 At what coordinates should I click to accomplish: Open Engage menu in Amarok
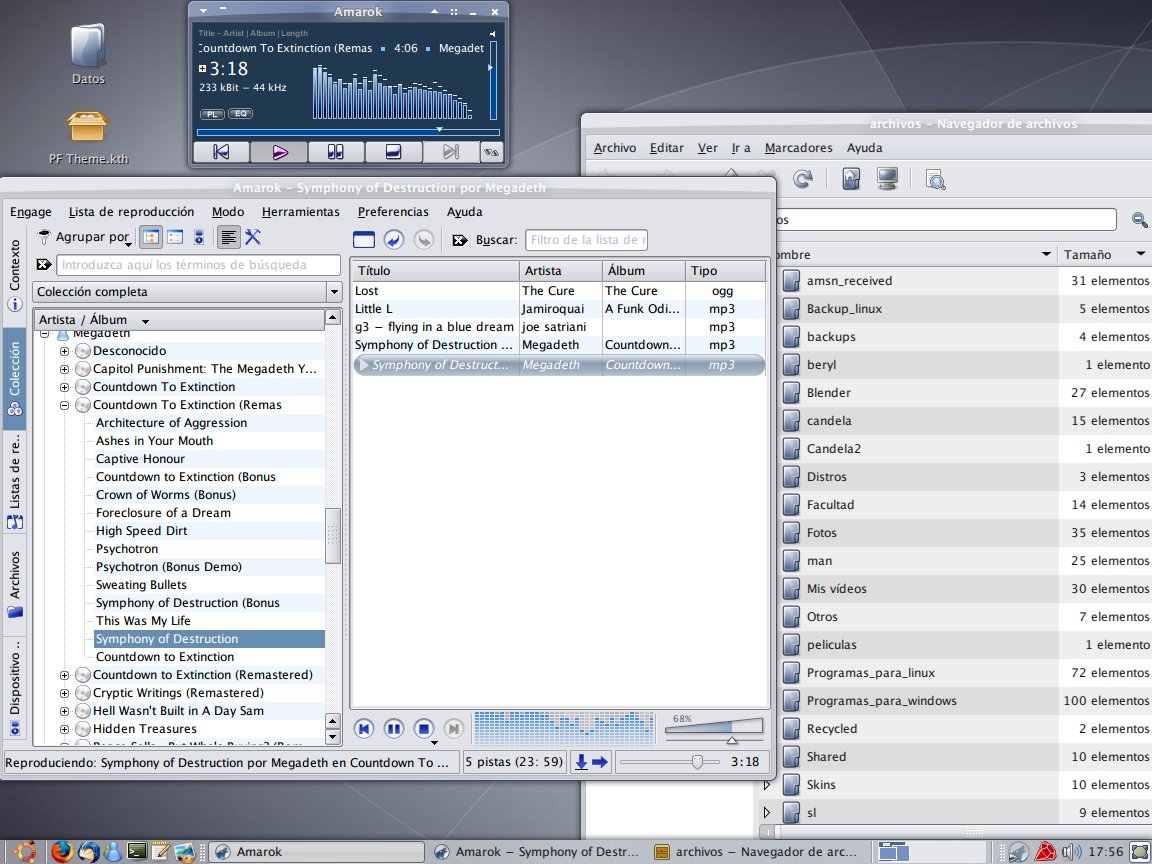(x=31, y=212)
